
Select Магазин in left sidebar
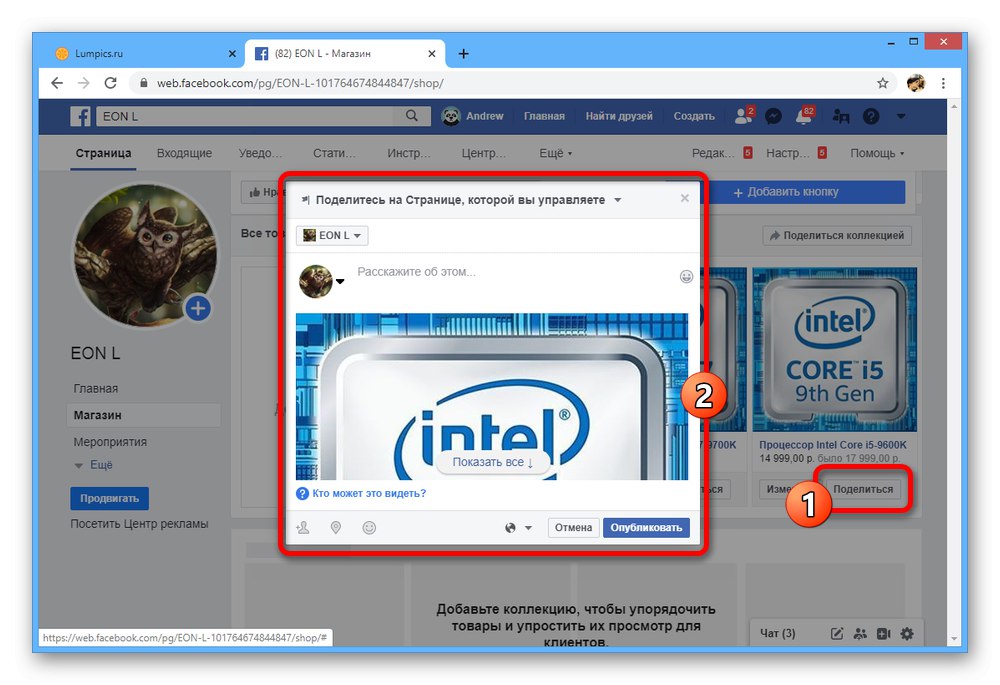[143, 415]
